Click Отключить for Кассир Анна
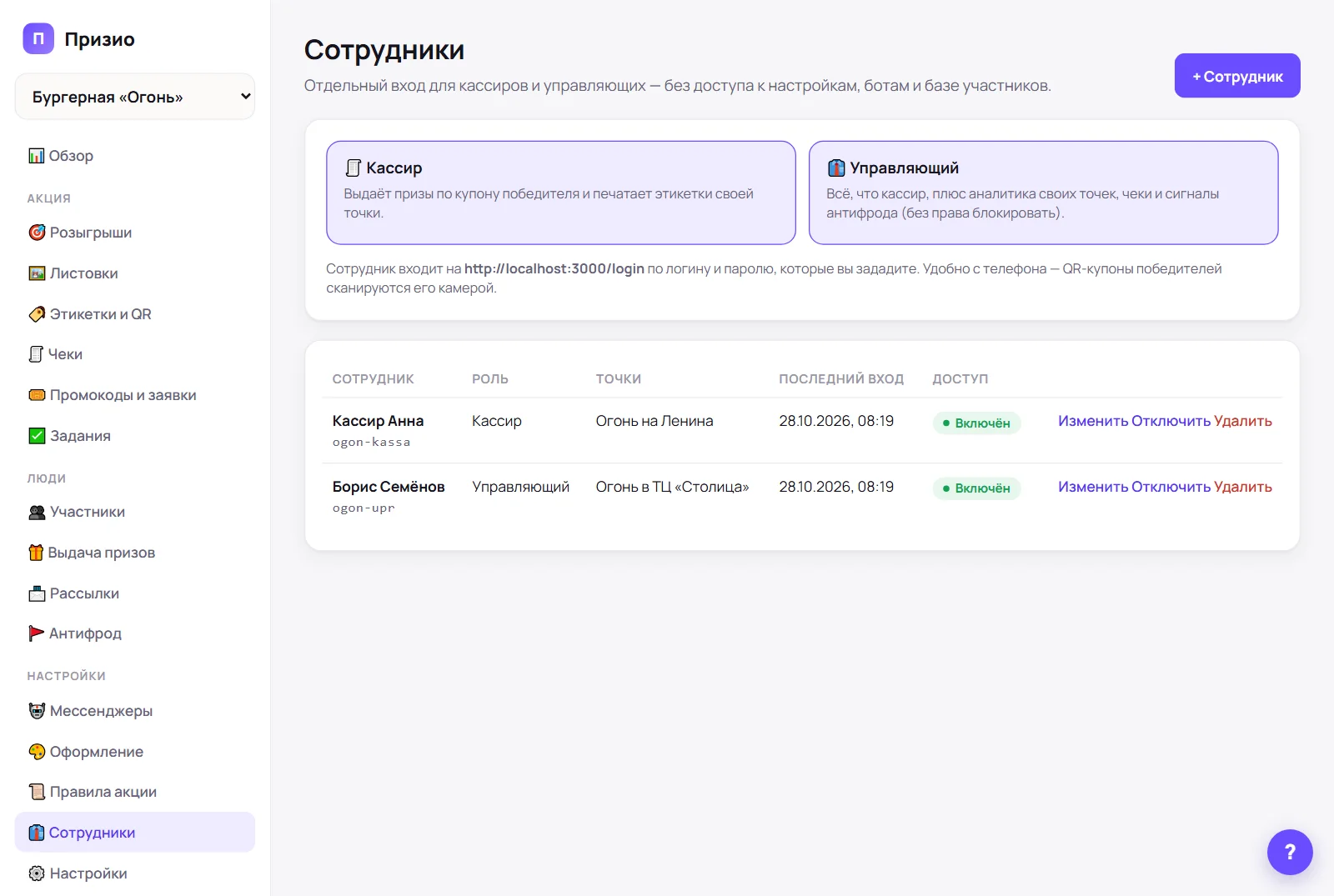The image size is (1334, 896). click(1171, 421)
